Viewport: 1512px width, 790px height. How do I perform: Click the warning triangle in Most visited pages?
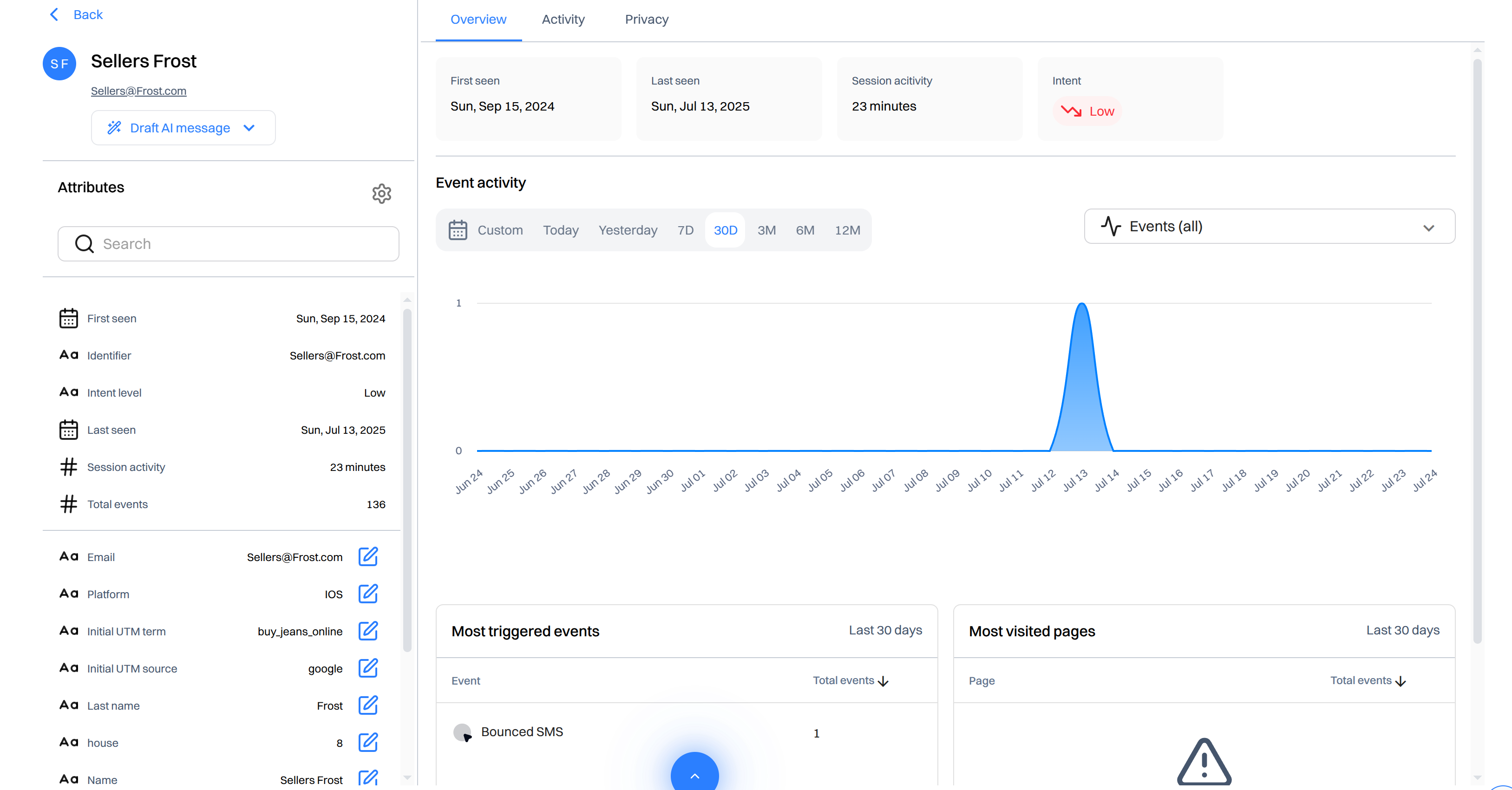(x=1204, y=761)
